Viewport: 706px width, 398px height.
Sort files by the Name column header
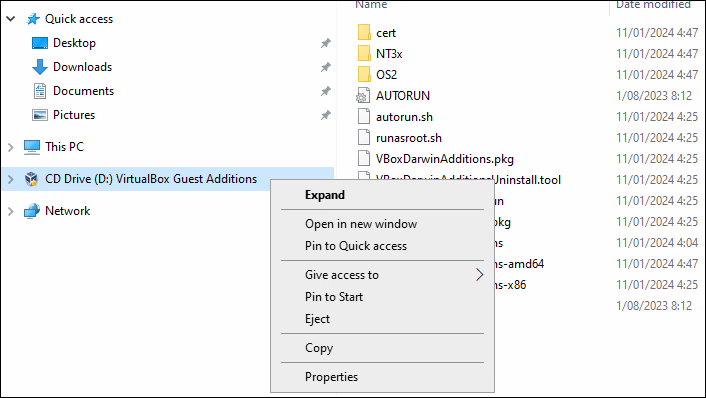click(371, 5)
